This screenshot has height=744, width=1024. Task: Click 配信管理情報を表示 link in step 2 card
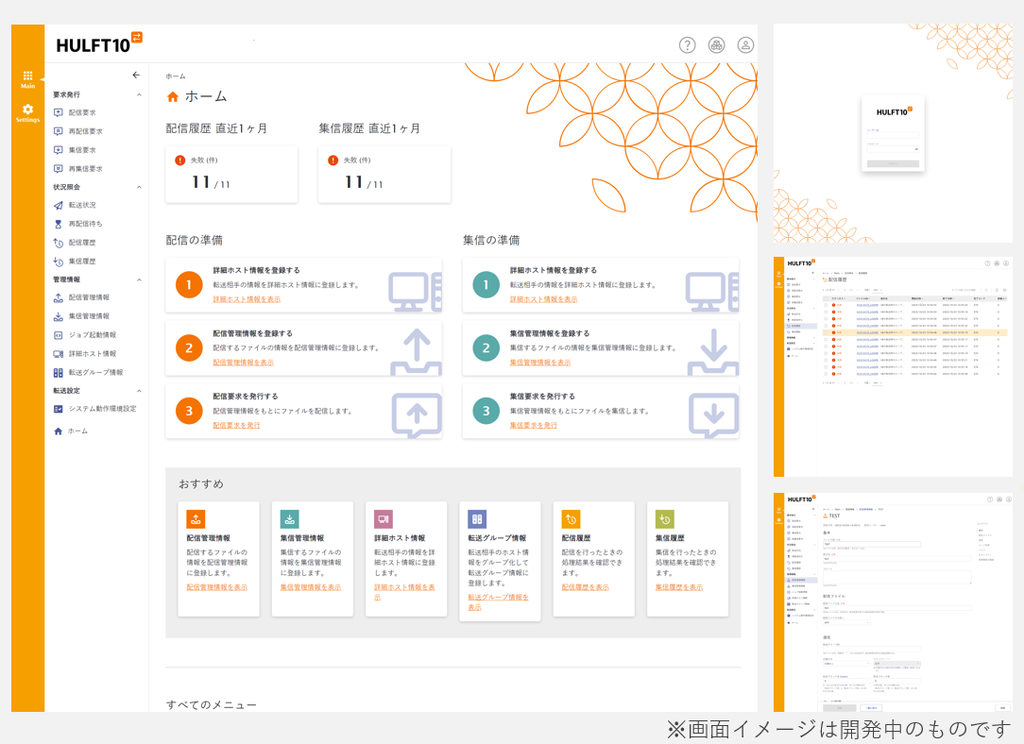(x=244, y=363)
